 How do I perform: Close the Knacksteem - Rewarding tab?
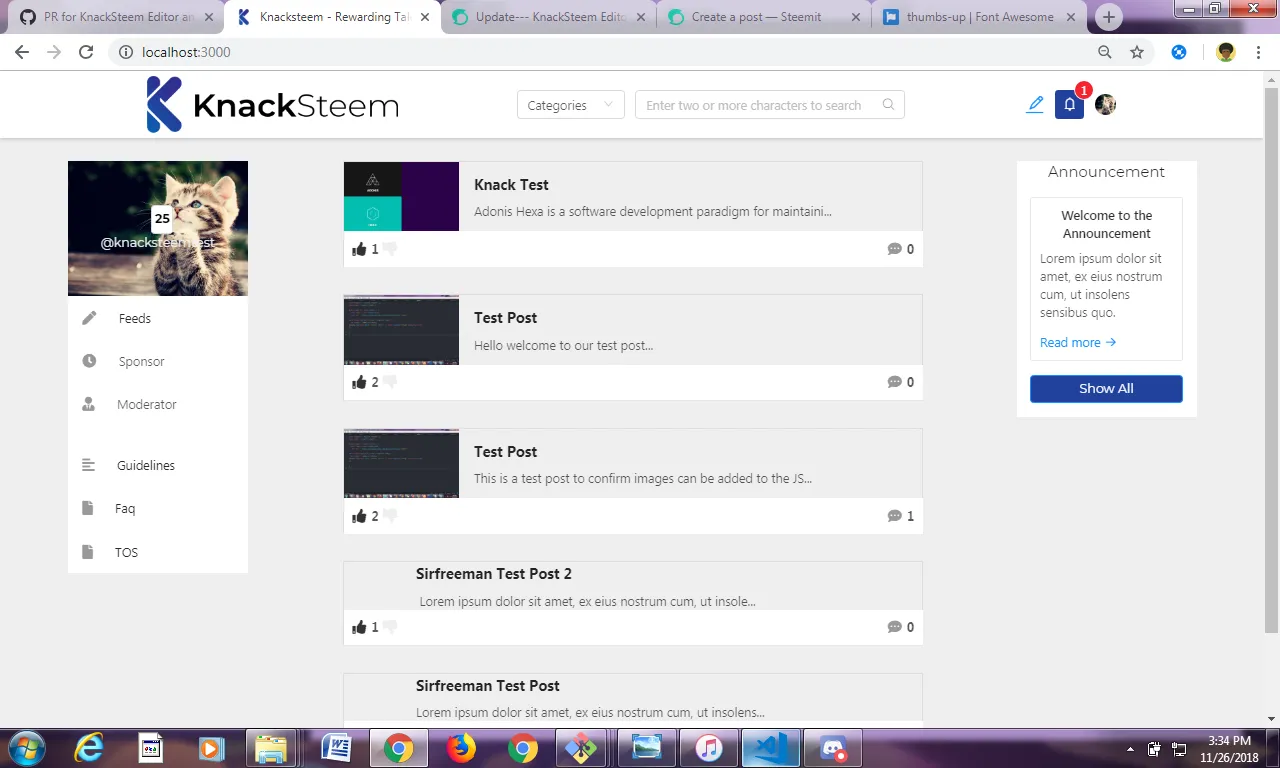click(x=423, y=17)
